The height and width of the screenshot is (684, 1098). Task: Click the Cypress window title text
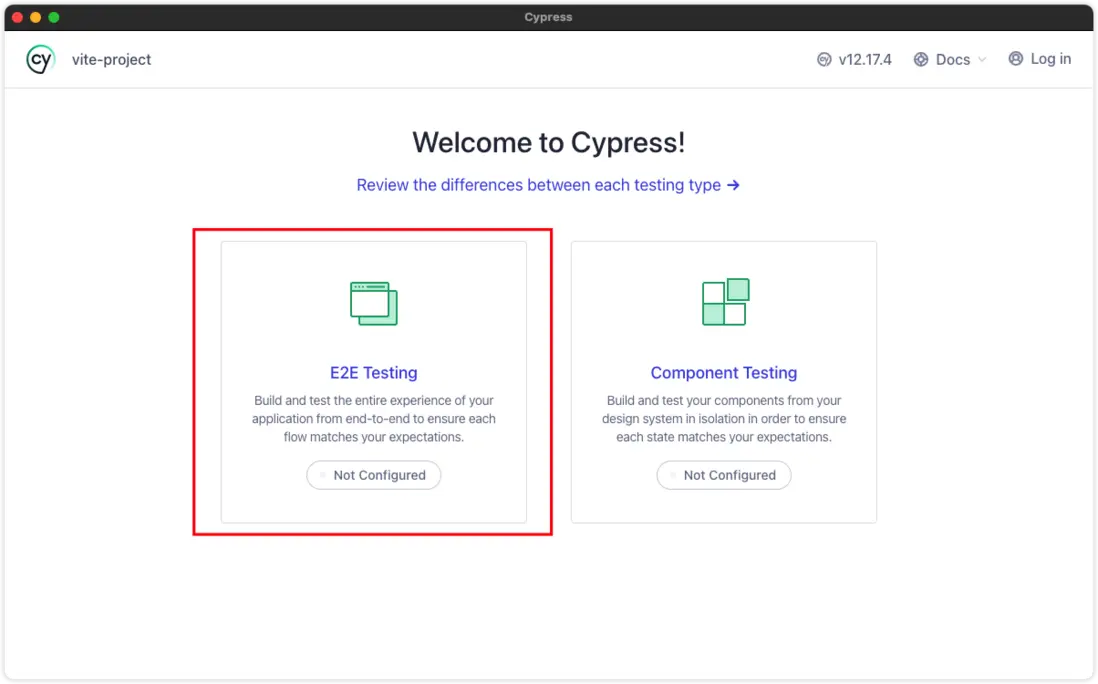click(x=548, y=17)
